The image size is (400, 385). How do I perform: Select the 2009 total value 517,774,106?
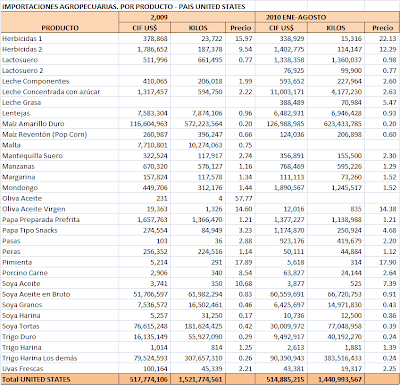145,379
